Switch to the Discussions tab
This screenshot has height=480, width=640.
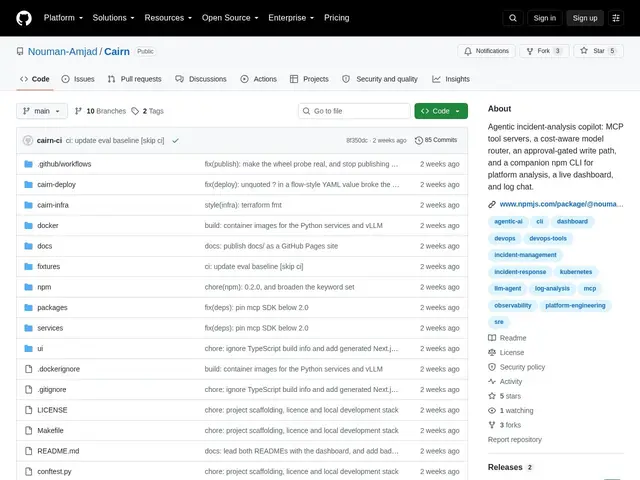(x=201, y=79)
